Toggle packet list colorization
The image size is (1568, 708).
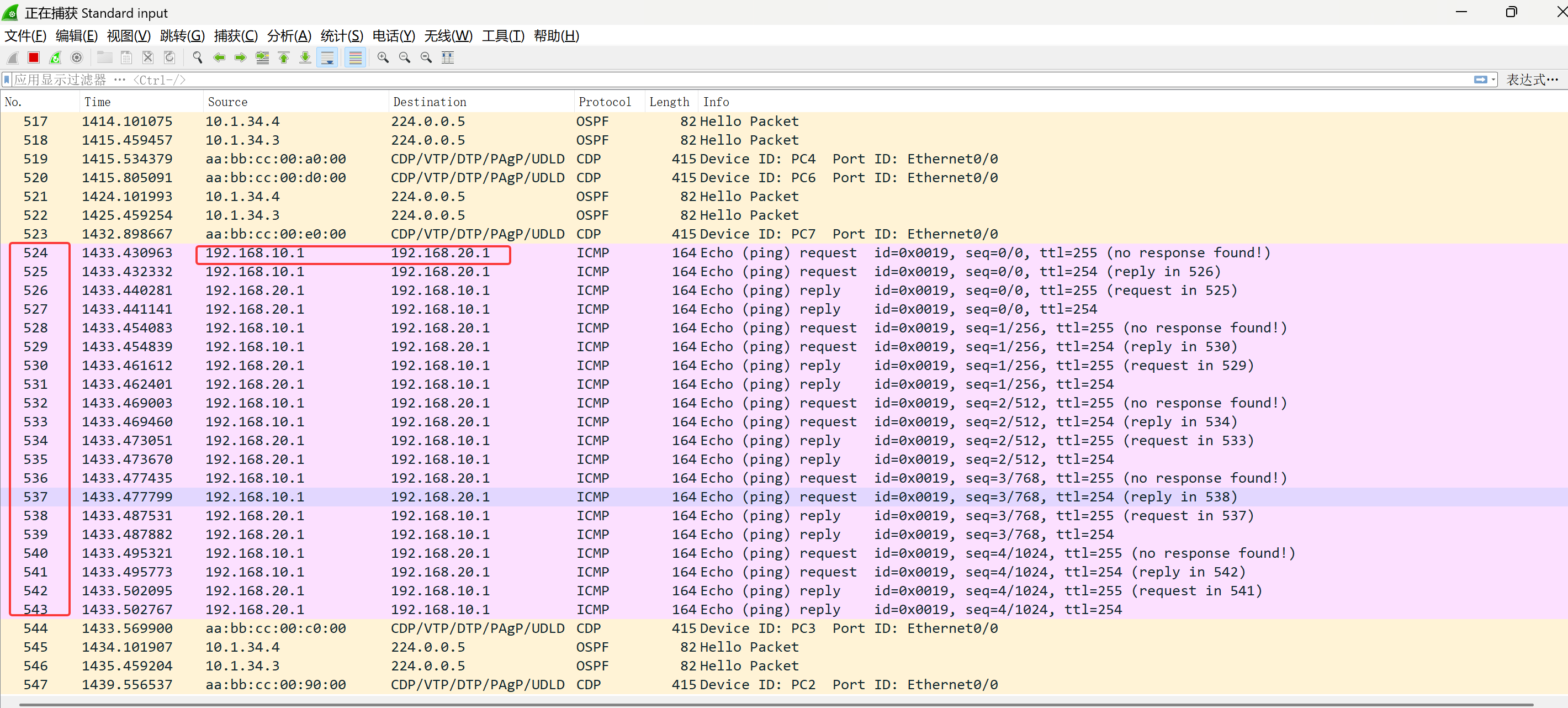coord(356,58)
